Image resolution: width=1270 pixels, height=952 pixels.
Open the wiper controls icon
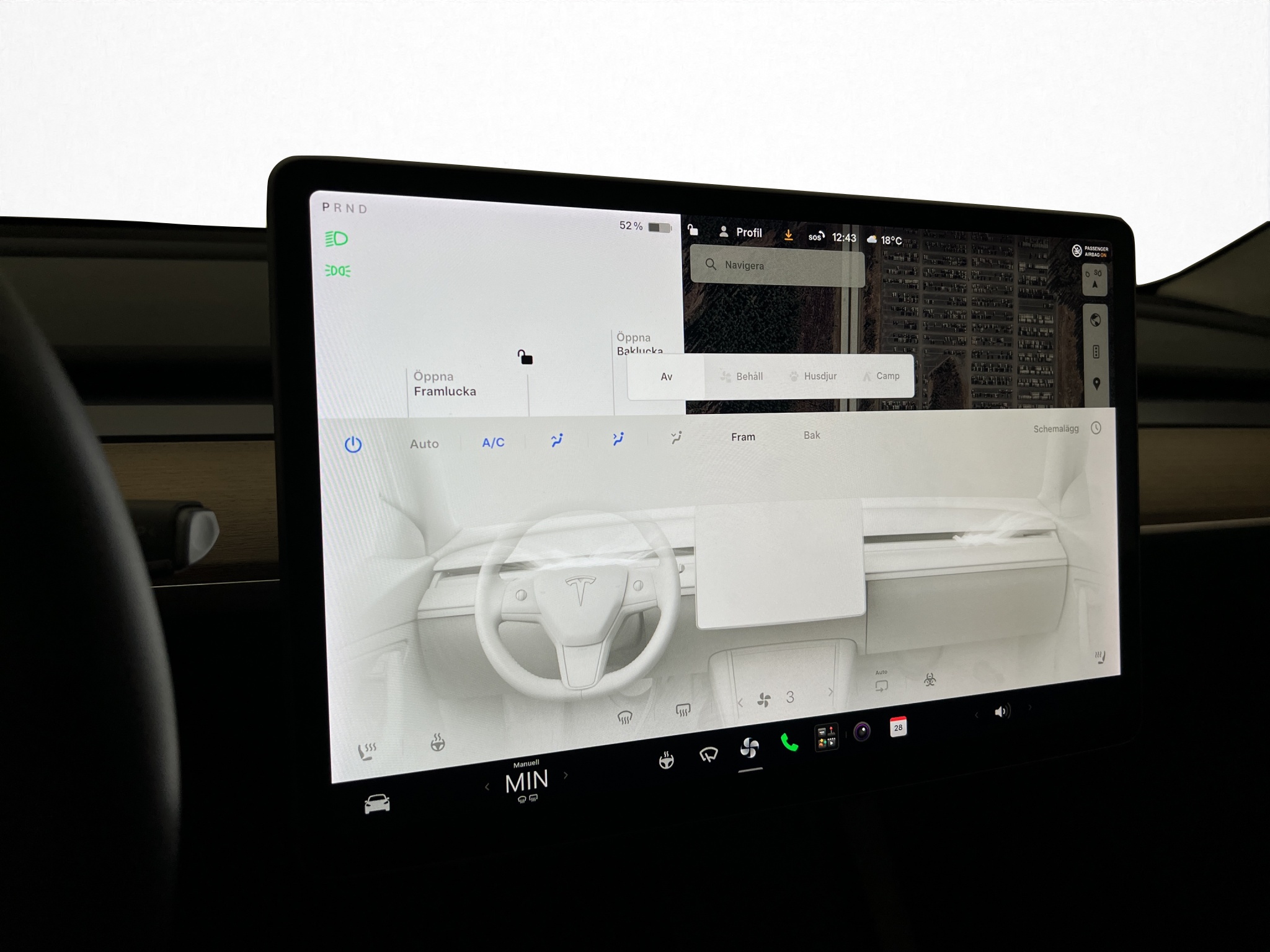(x=708, y=754)
